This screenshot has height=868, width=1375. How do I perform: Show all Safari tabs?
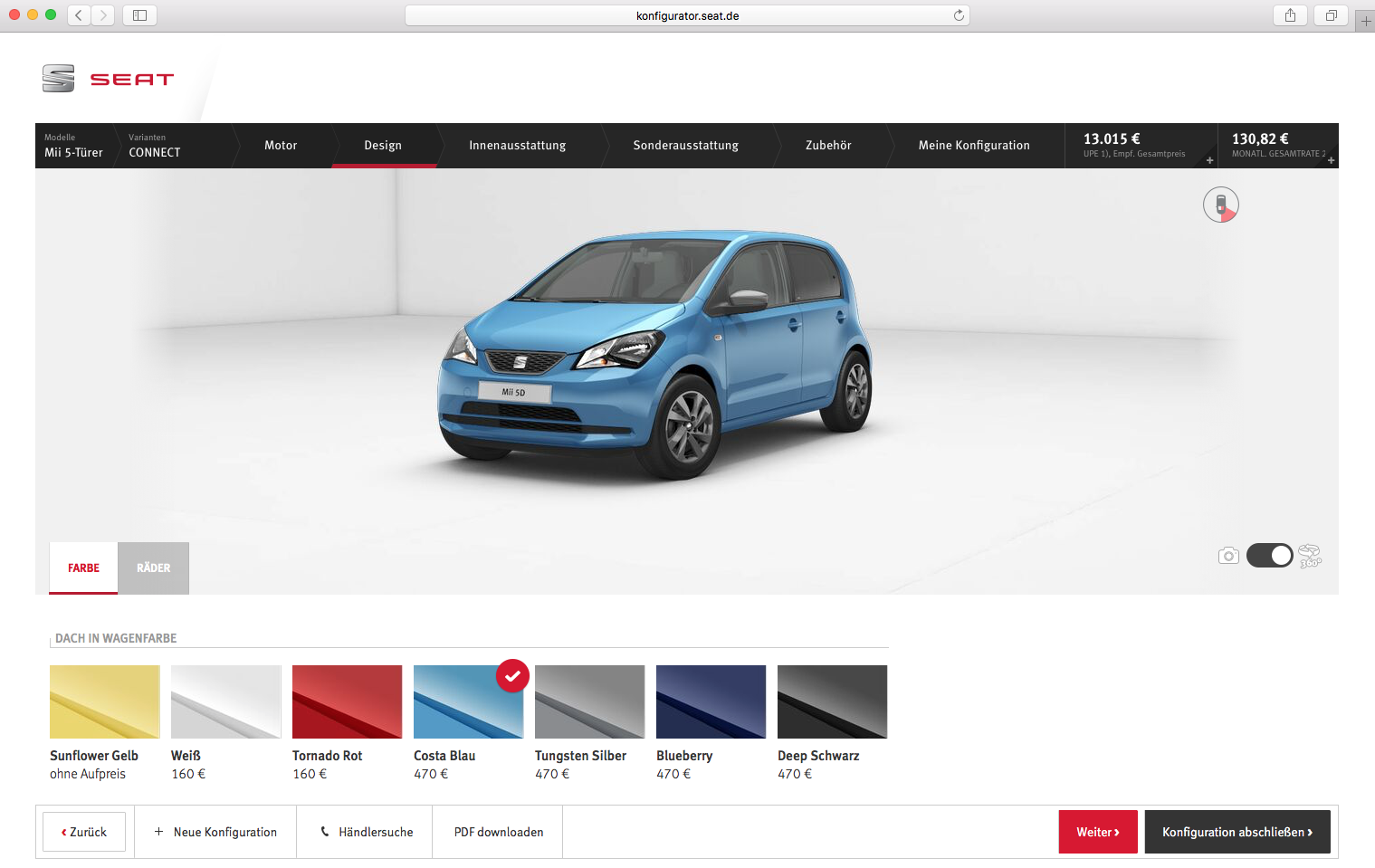pyautogui.click(x=1331, y=15)
